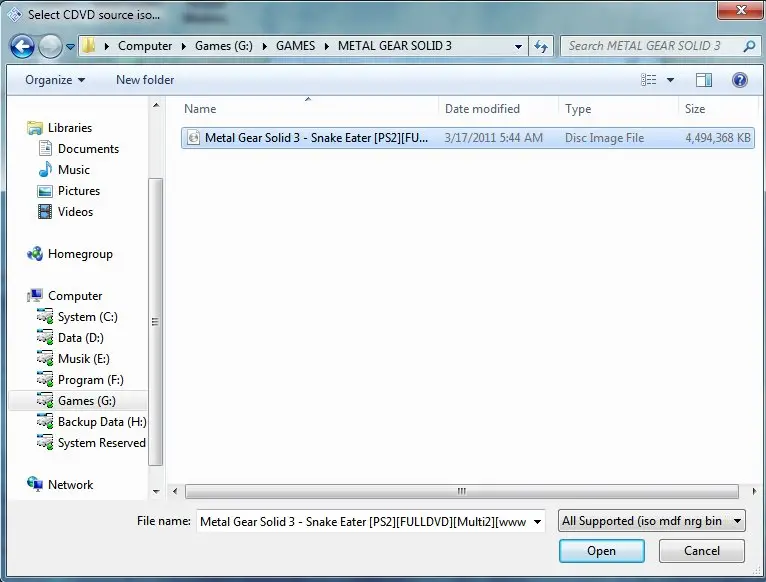Select Games (G:) in the address breadcrumb
The image size is (766, 582).
(224, 46)
